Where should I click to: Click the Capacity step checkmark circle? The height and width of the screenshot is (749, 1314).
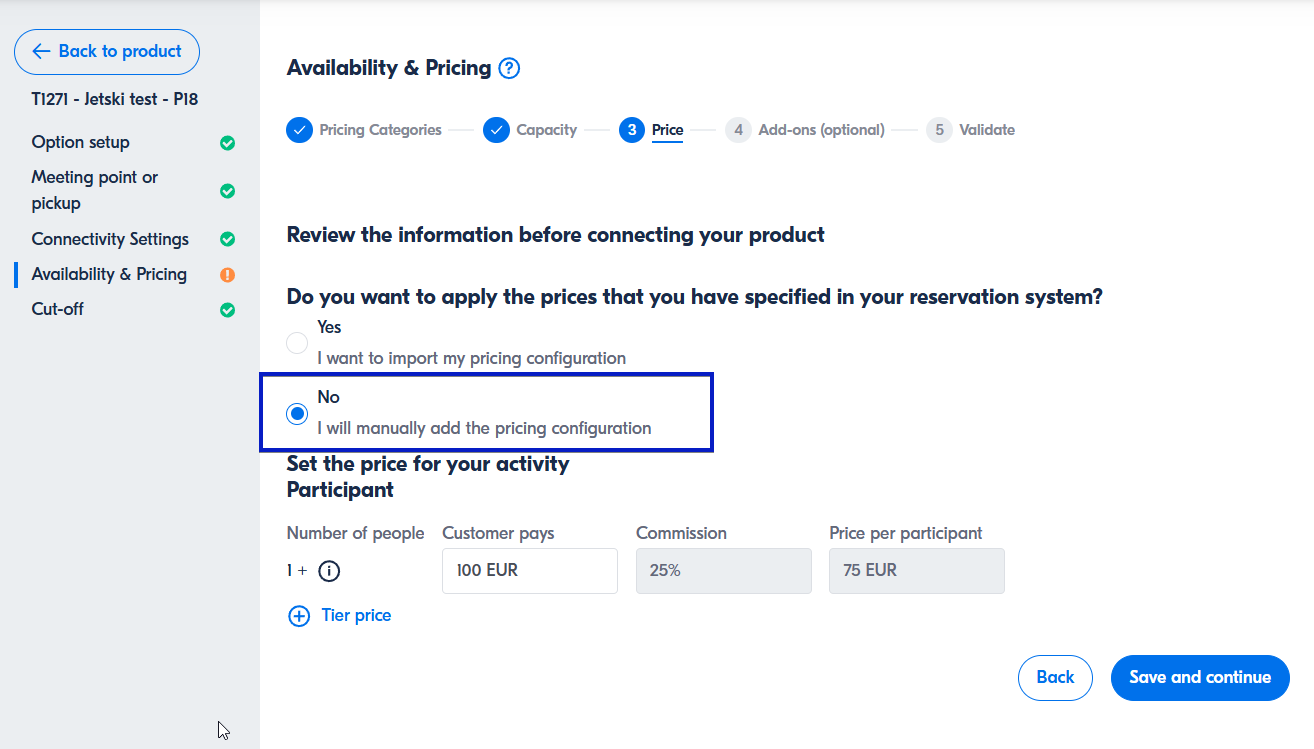pyautogui.click(x=497, y=130)
